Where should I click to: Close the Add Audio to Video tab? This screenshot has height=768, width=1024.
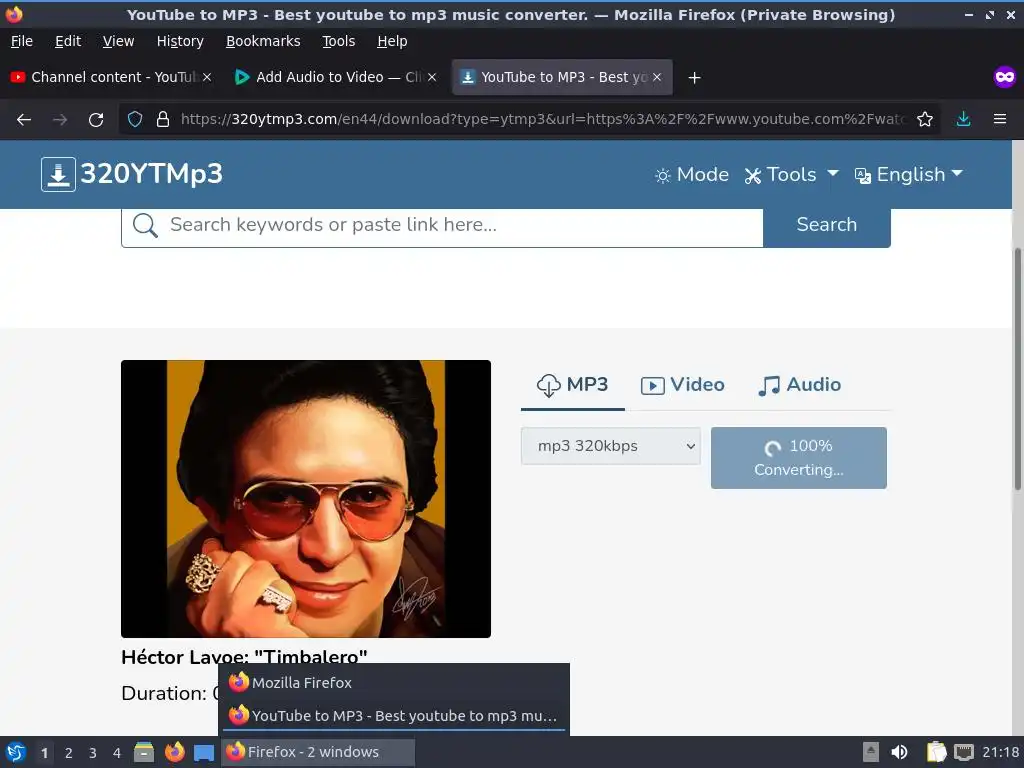432,77
